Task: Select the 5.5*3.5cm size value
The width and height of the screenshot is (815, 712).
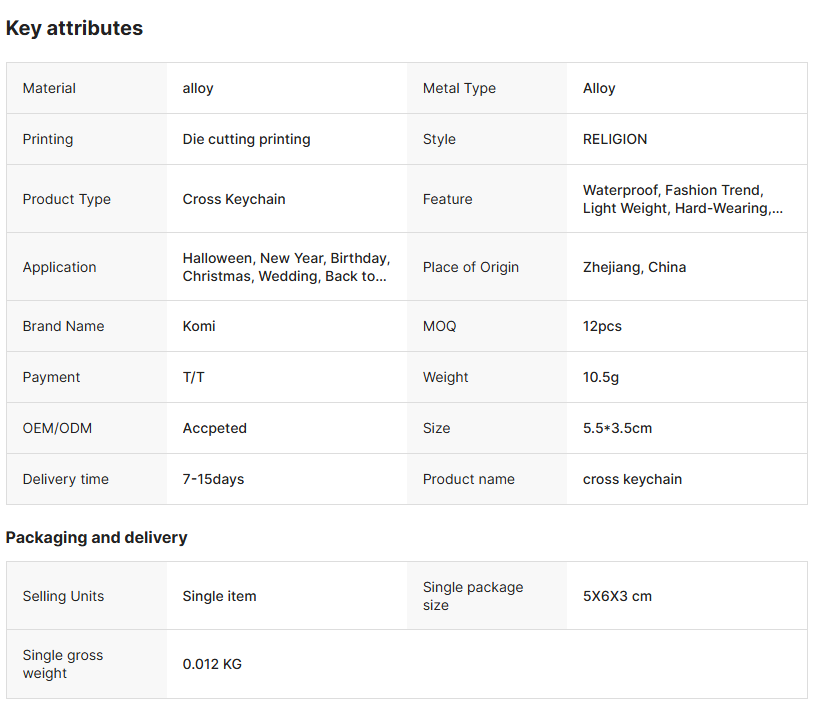Action: 617,428
